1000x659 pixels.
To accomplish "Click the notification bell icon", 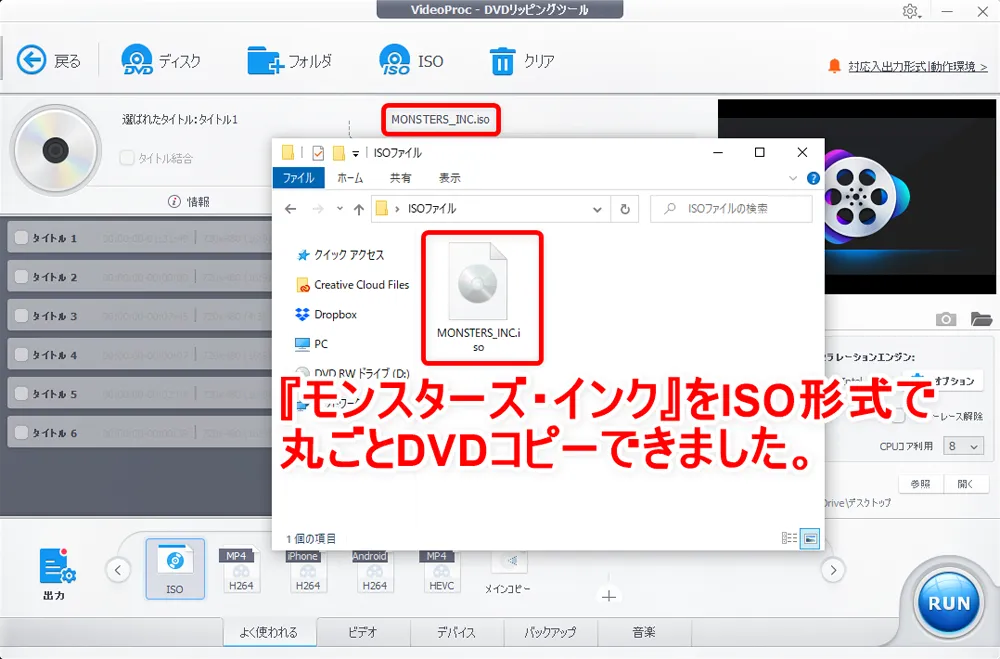I will tap(834, 66).
